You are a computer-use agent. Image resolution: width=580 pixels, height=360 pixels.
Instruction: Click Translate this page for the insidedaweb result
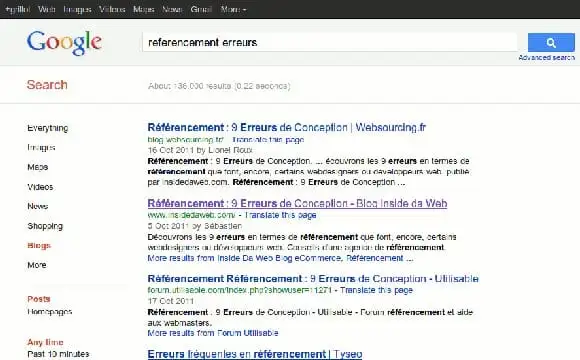pos(280,215)
